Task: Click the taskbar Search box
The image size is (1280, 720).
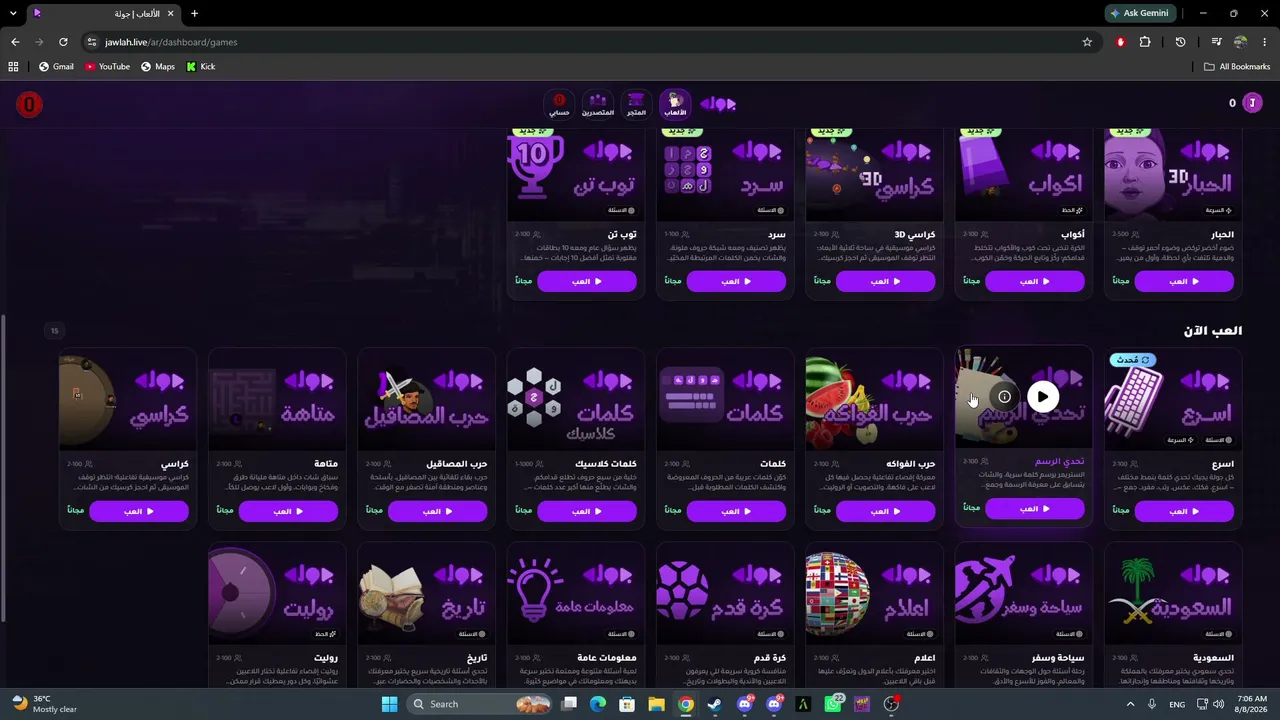Action: click(481, 704)
